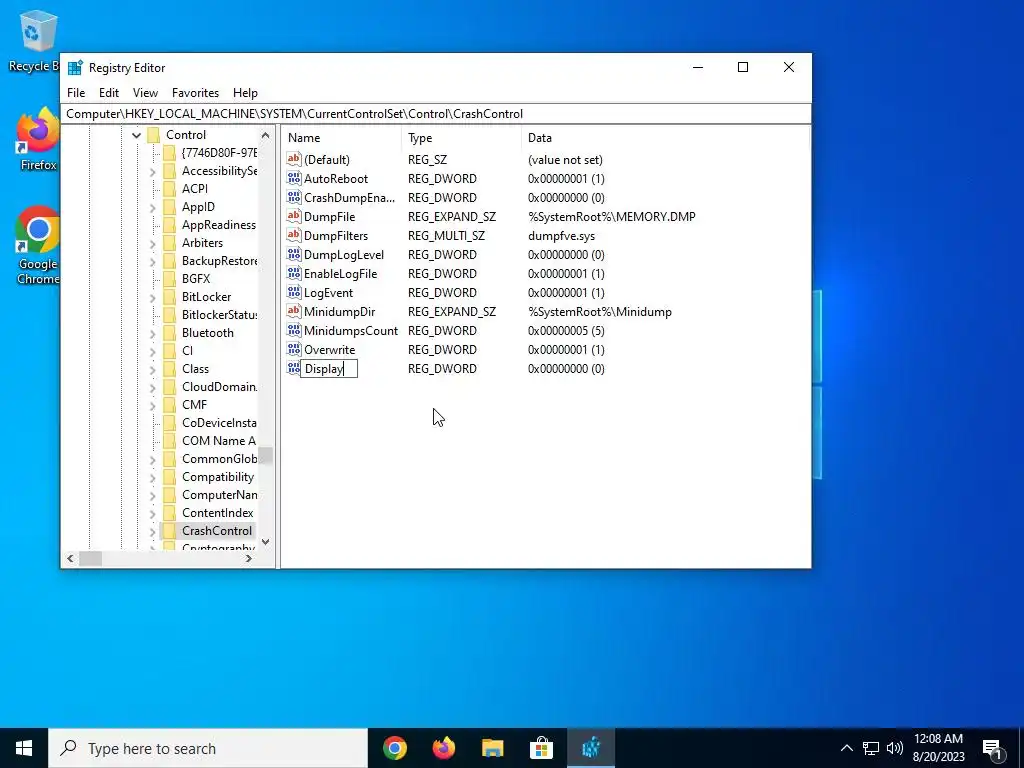This screenshot has width=1024, height=768.
Task: Expand the Class tree node
Action: [x=152, y=369]
